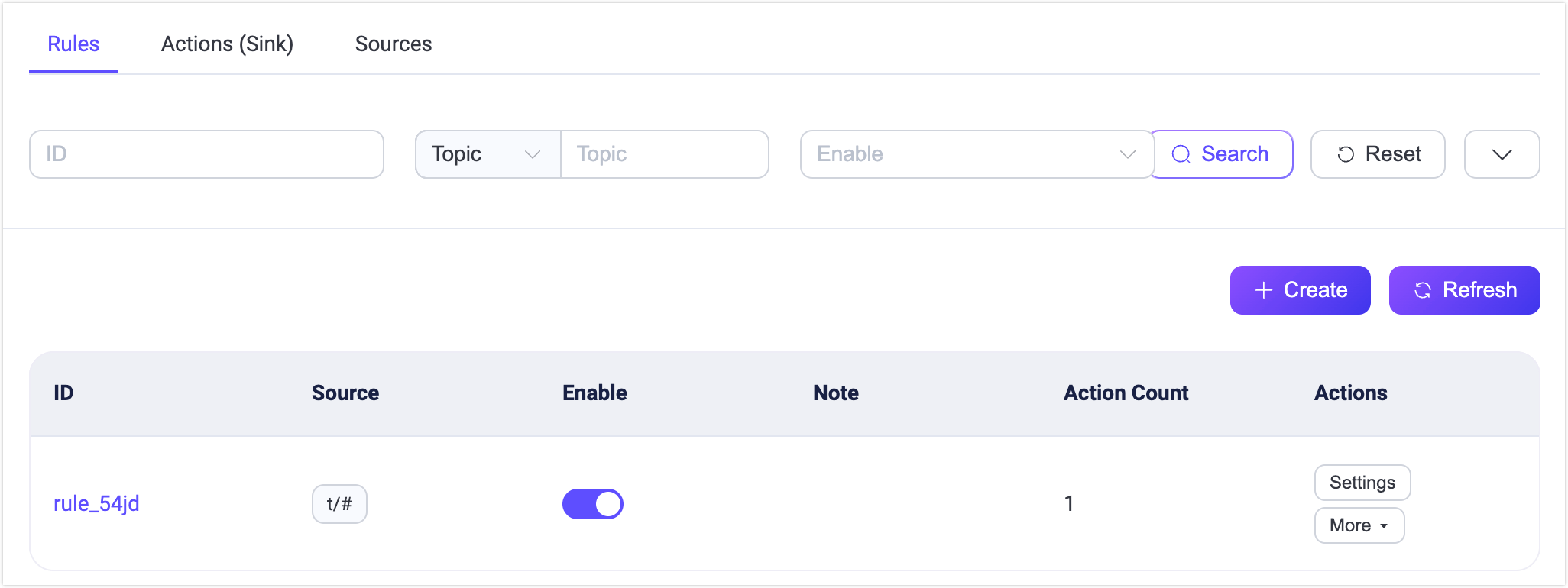Click the t/# source tag
Image resolution: width=1568 pixels, height=588 pixels.
[x=339, y=504]
